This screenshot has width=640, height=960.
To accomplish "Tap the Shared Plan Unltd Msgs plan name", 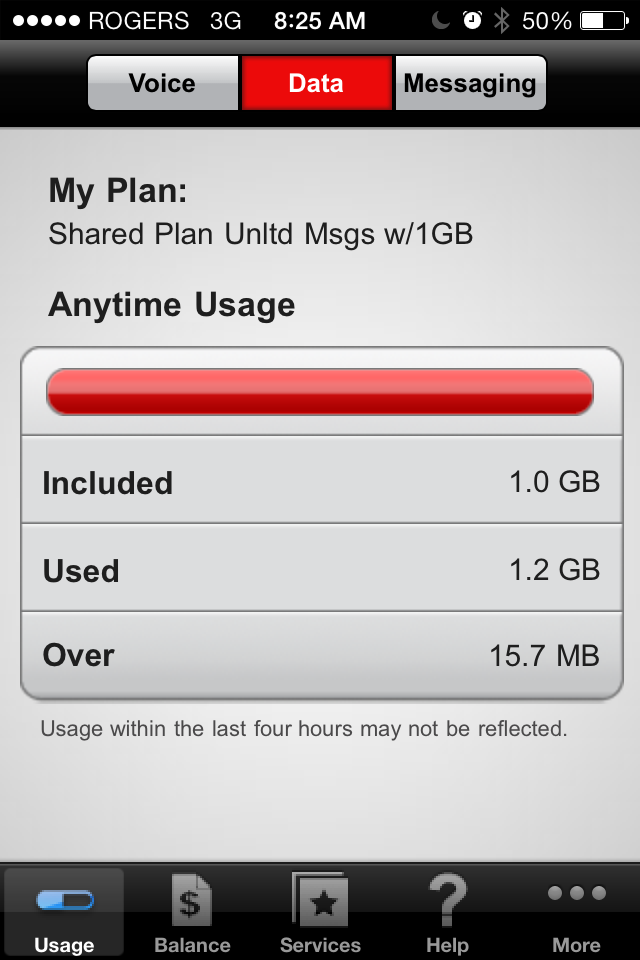I will (260, 234).
